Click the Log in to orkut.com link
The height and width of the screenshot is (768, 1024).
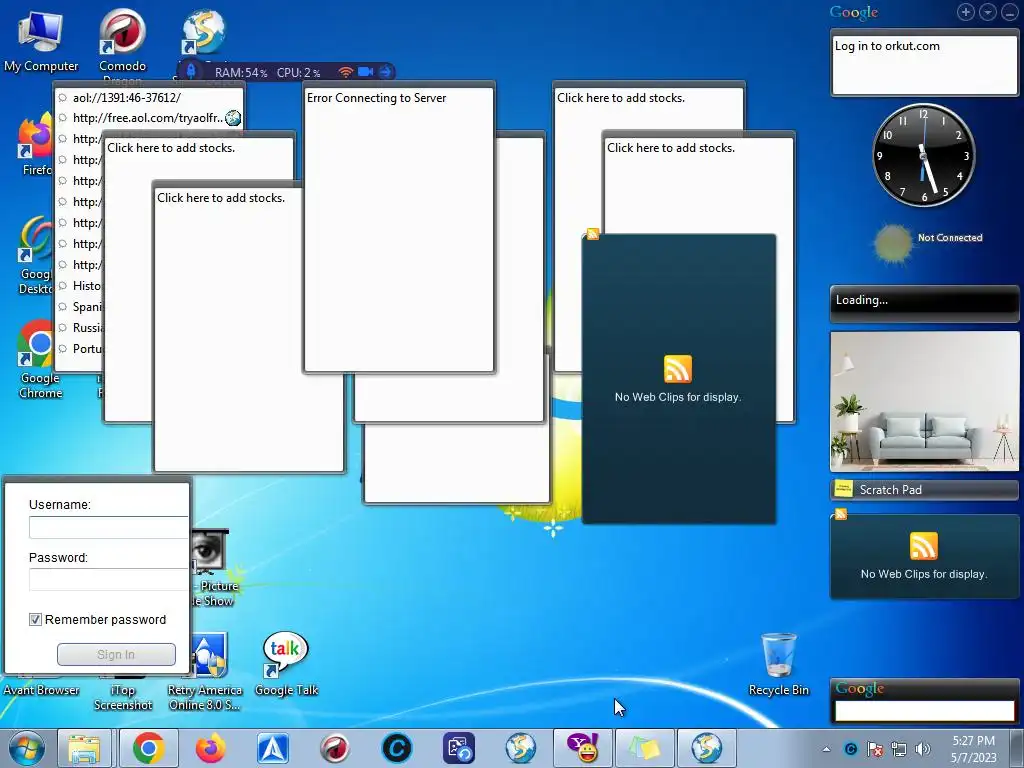tap(887, 46)
